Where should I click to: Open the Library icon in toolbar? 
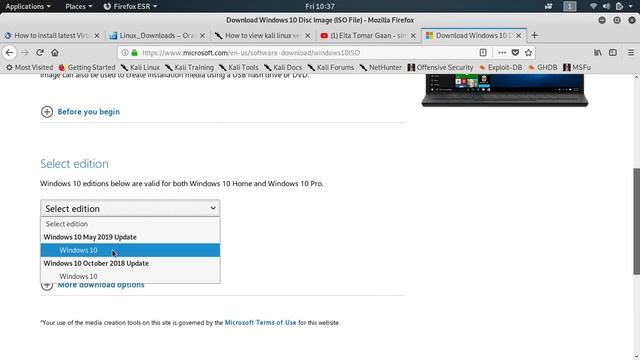point(598,53)
